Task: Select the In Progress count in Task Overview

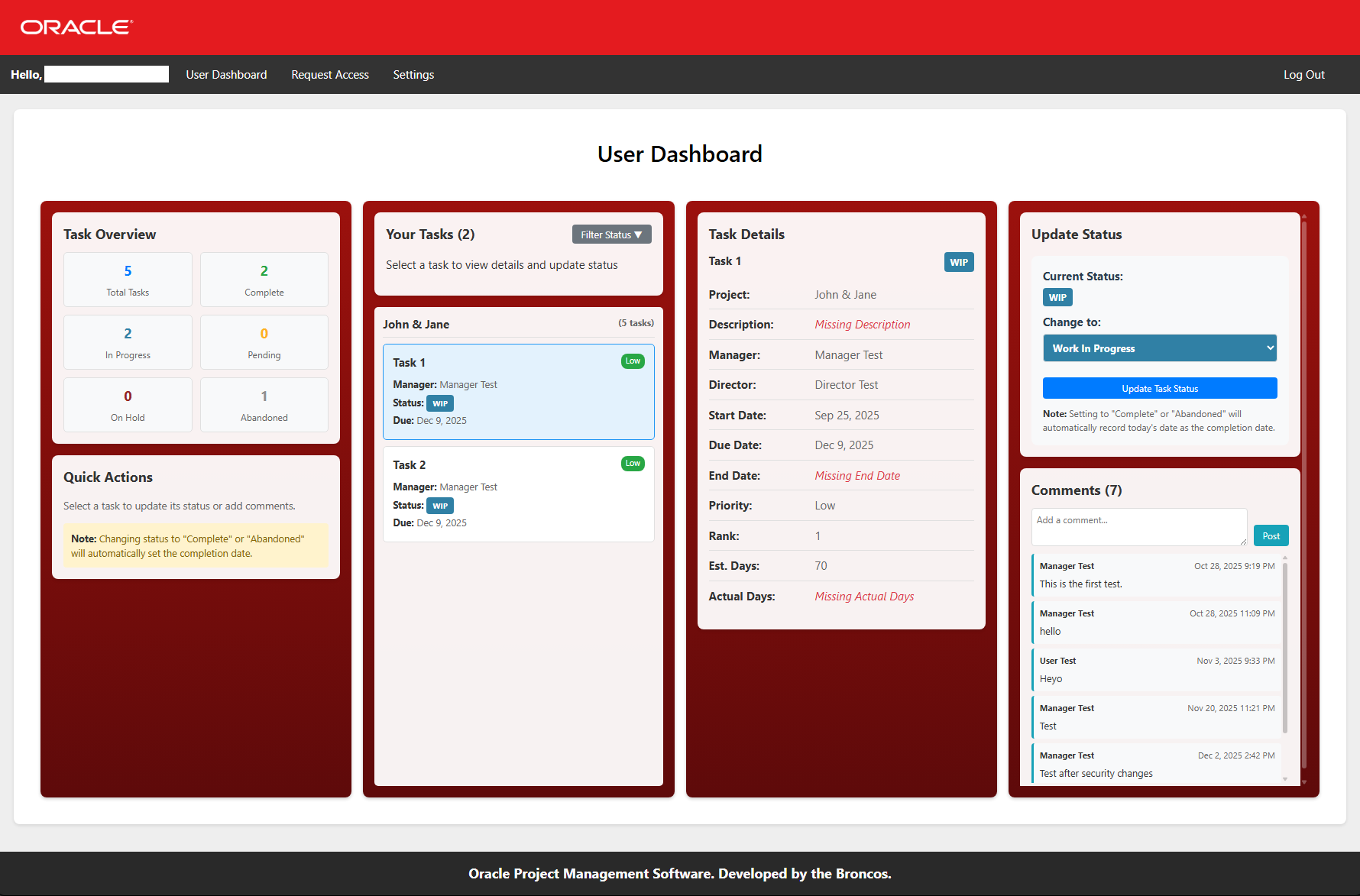Action: click(x=127, y=341)
